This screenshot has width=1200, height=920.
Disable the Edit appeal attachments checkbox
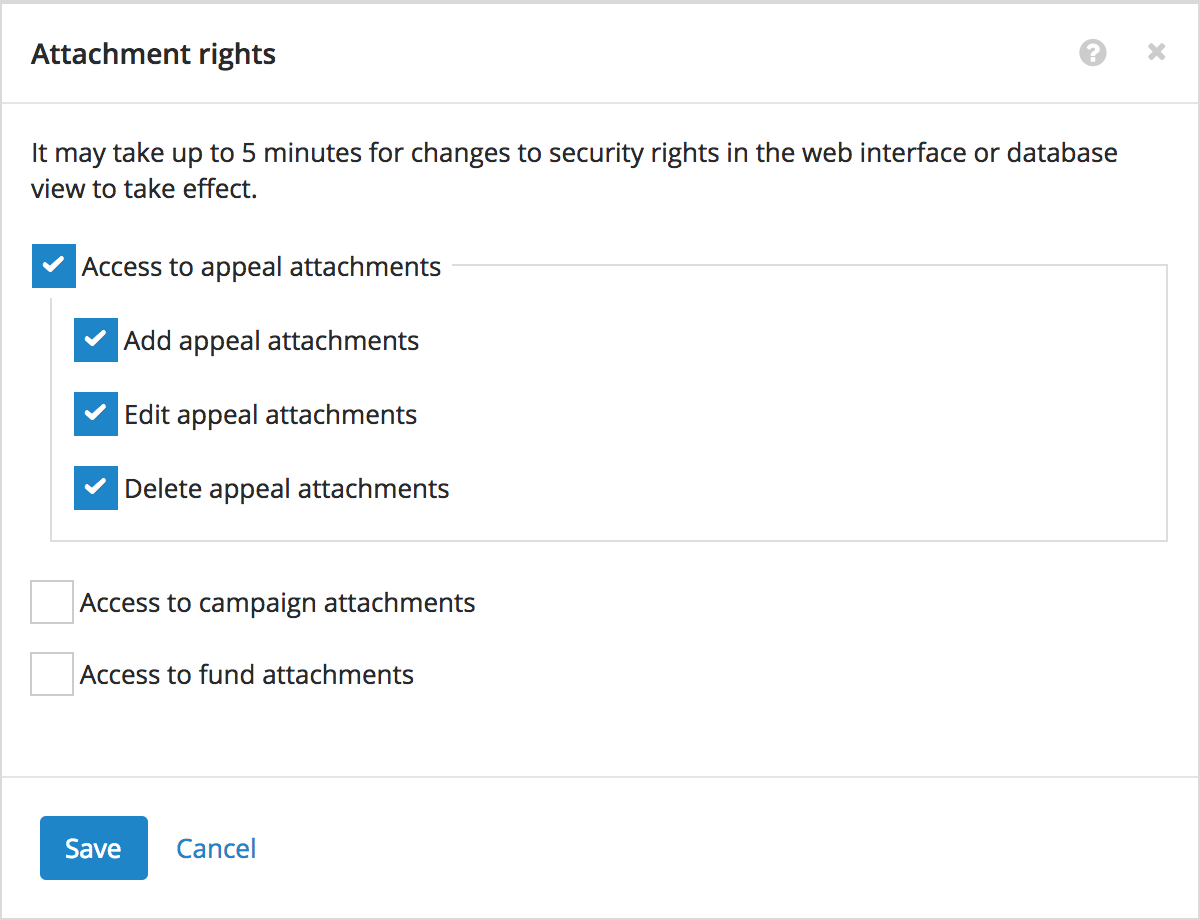96,414
